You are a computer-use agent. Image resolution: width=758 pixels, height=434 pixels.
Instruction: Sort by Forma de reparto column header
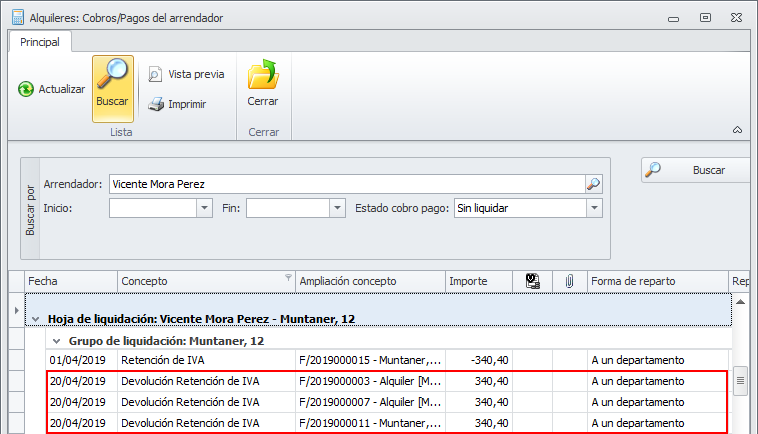click(657, 281)
